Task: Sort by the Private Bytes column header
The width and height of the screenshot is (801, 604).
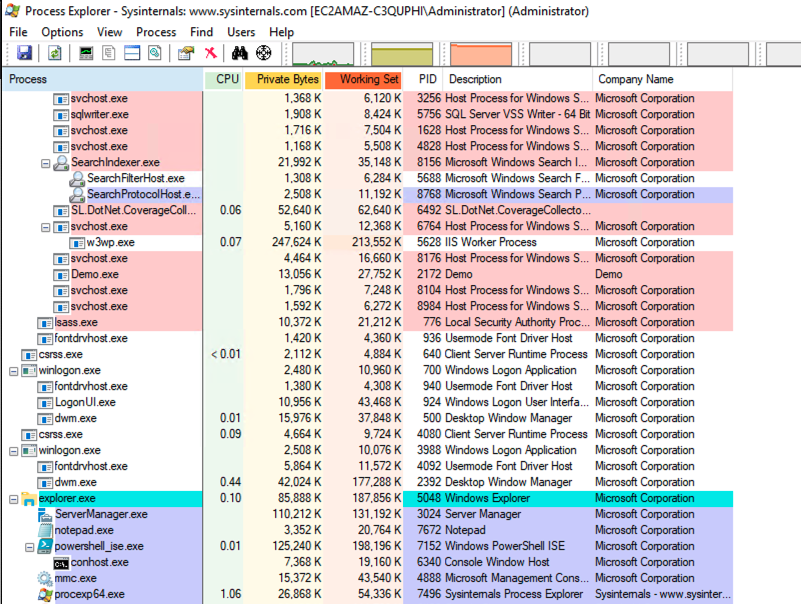Action: [282, 79]
